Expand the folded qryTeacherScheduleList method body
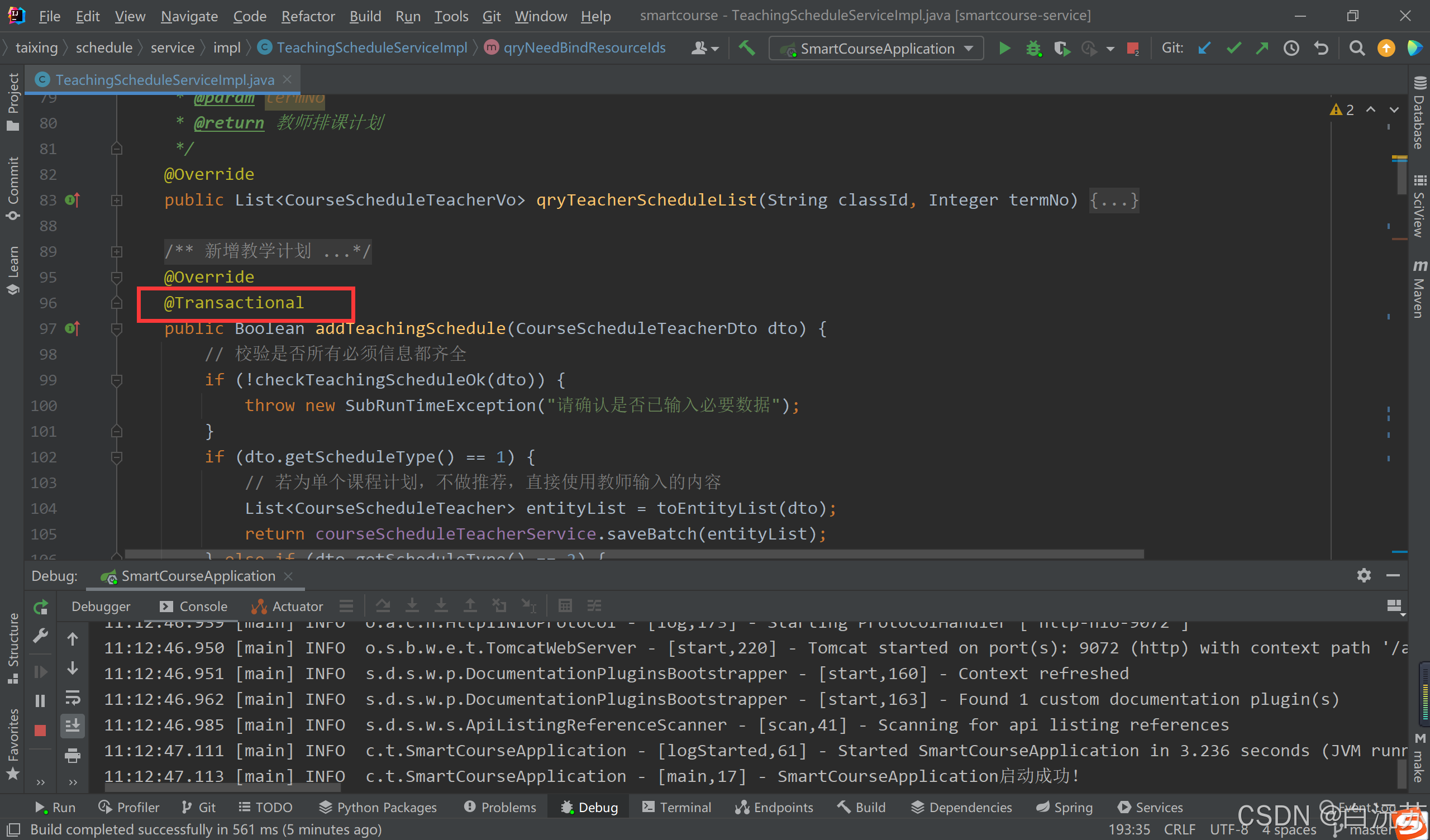This screenshot has width=1430, height=840. pyautogui.click(x=1113, y=201)
